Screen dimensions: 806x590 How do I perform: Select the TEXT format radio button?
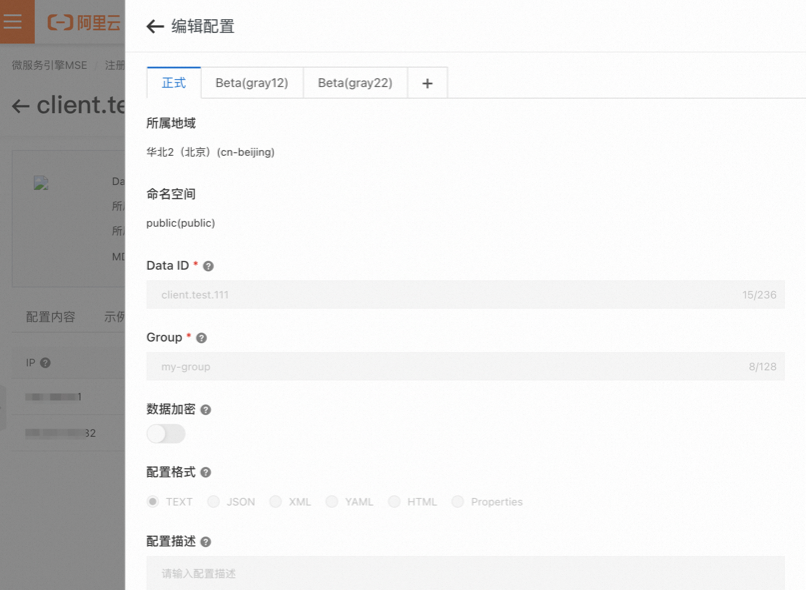(x=153, y=502)
